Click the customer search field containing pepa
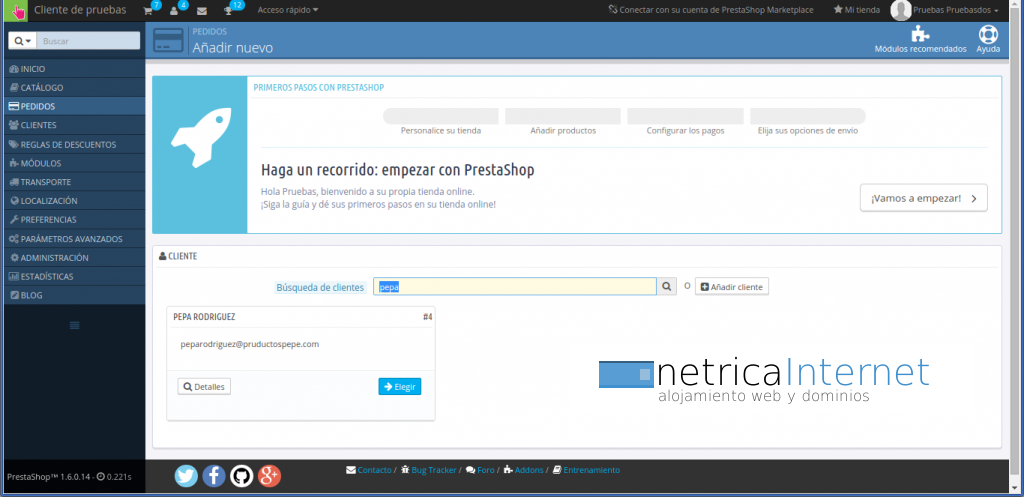 [515, 287]
